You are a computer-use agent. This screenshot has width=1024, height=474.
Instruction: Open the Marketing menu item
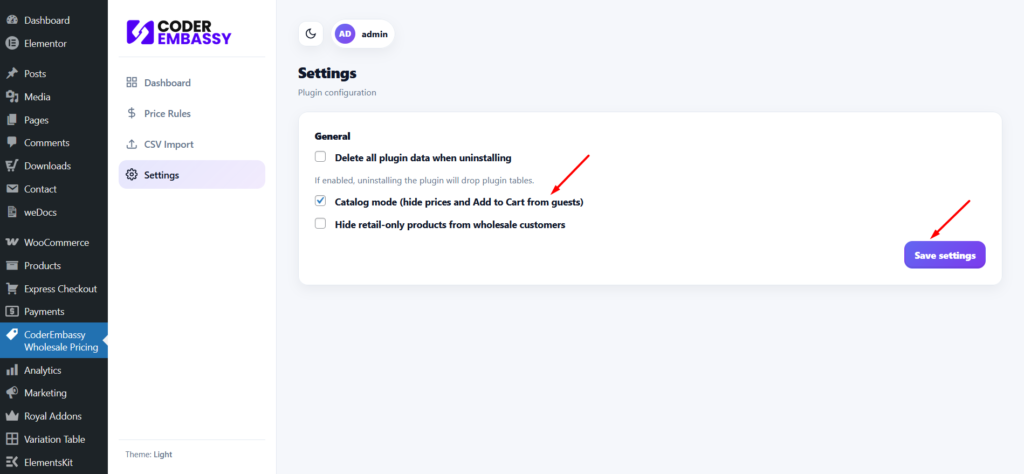click(x=45, y=393)
